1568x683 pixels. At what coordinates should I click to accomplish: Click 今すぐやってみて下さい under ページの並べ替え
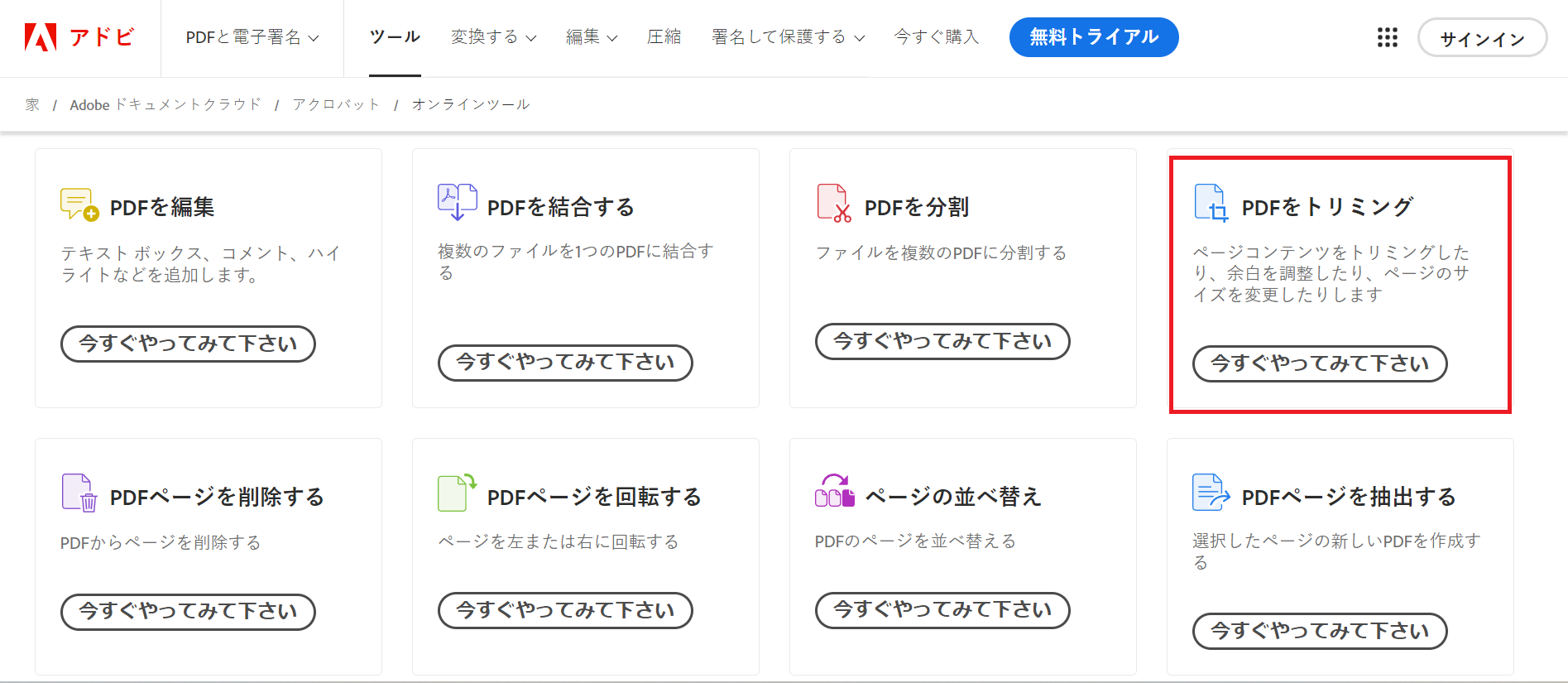click(x=942, y=610)
